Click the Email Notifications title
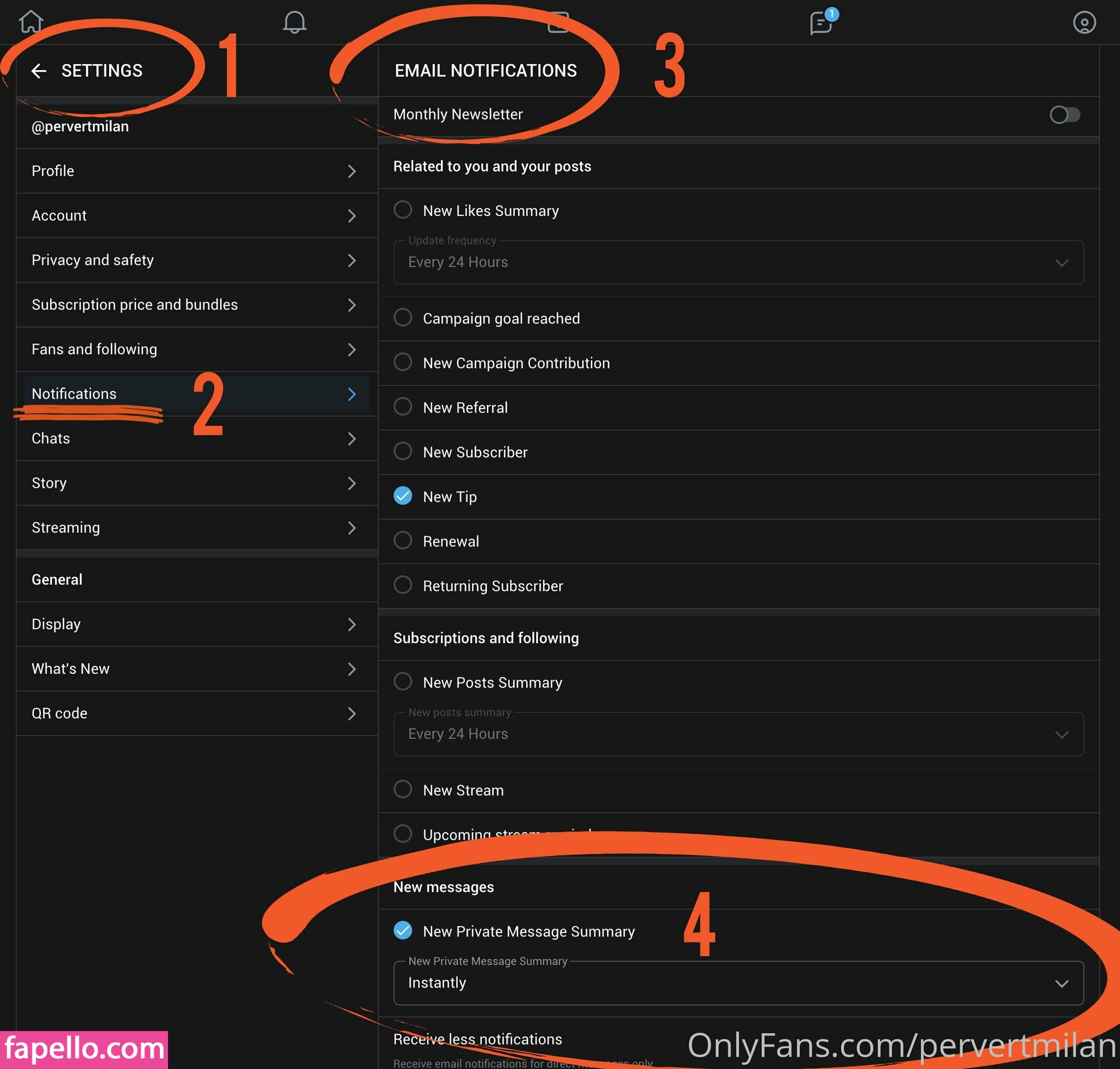Viewport: 1120px width, 1069px height. (x=486, y=71)
